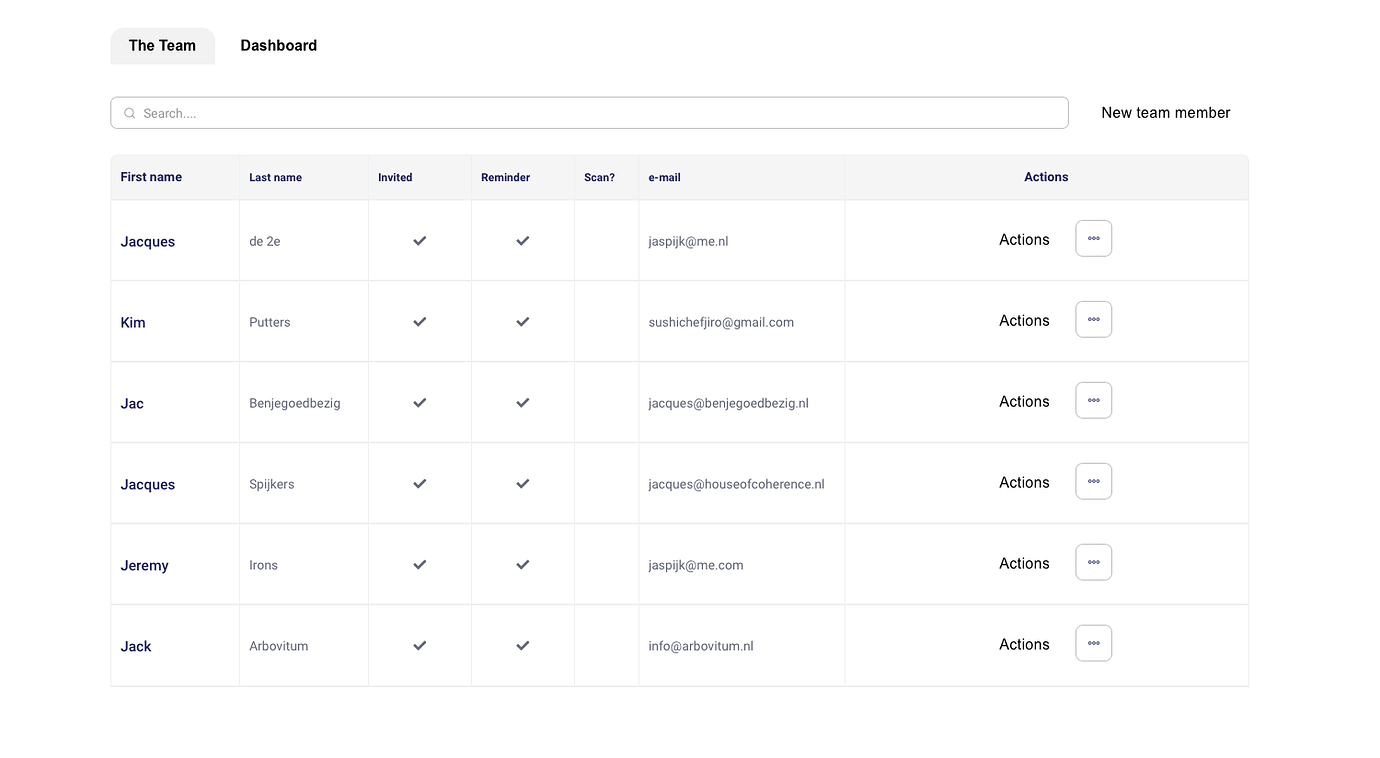This screenshot has width=1380, height=758.
Task: Expand the Actions label in Jack Arbovitum's row
Action: coord(1024,645)
